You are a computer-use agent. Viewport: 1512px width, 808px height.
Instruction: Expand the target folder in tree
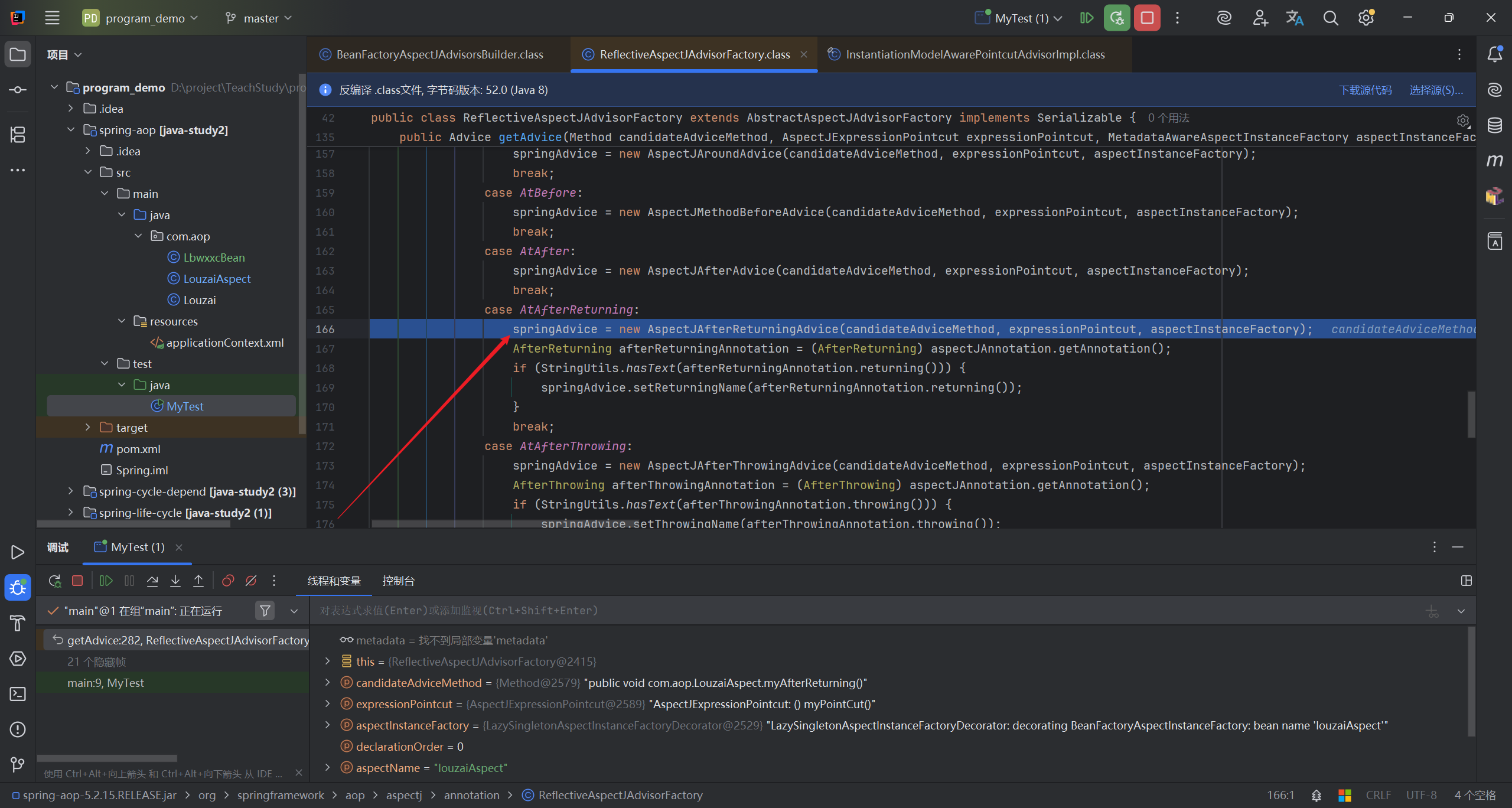pos(88,427)
